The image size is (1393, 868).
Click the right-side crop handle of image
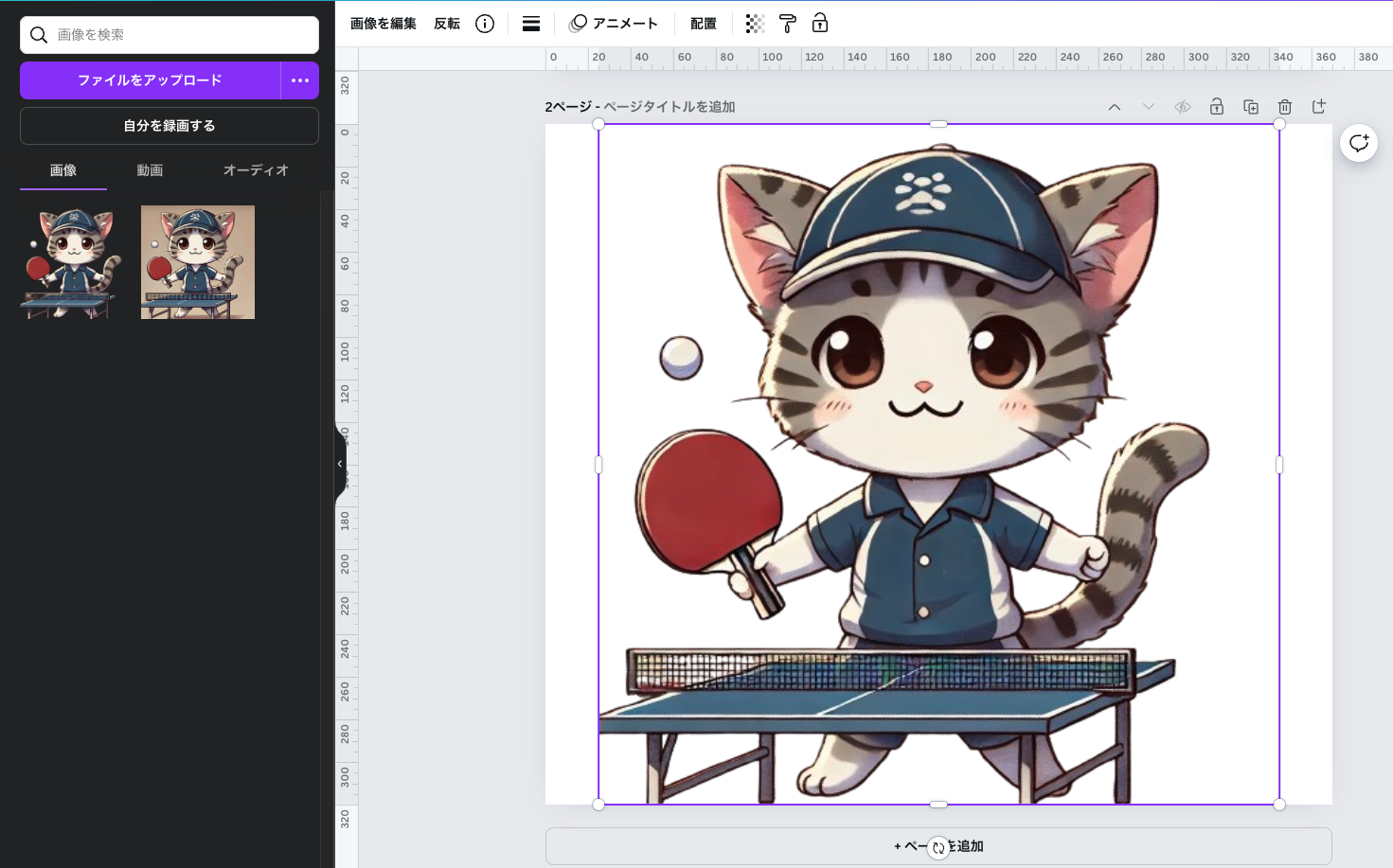[1279, 465]
